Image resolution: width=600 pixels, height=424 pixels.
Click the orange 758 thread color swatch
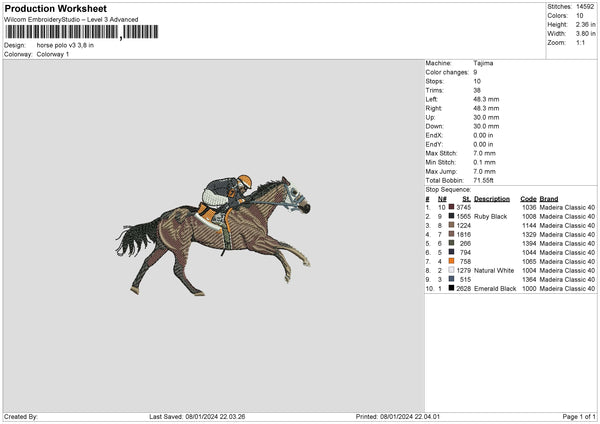(452, 261)
